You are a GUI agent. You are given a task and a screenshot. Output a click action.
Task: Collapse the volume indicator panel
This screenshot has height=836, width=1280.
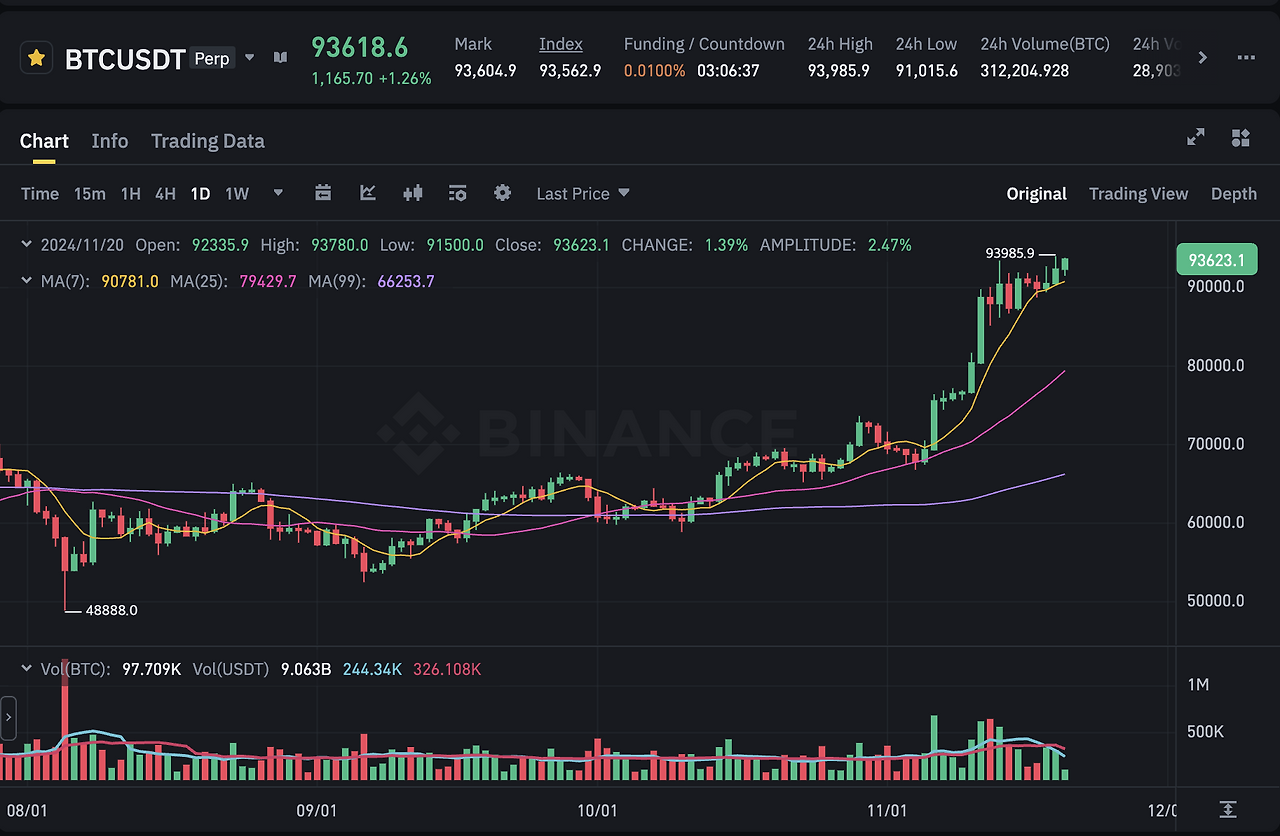[26, 668]
